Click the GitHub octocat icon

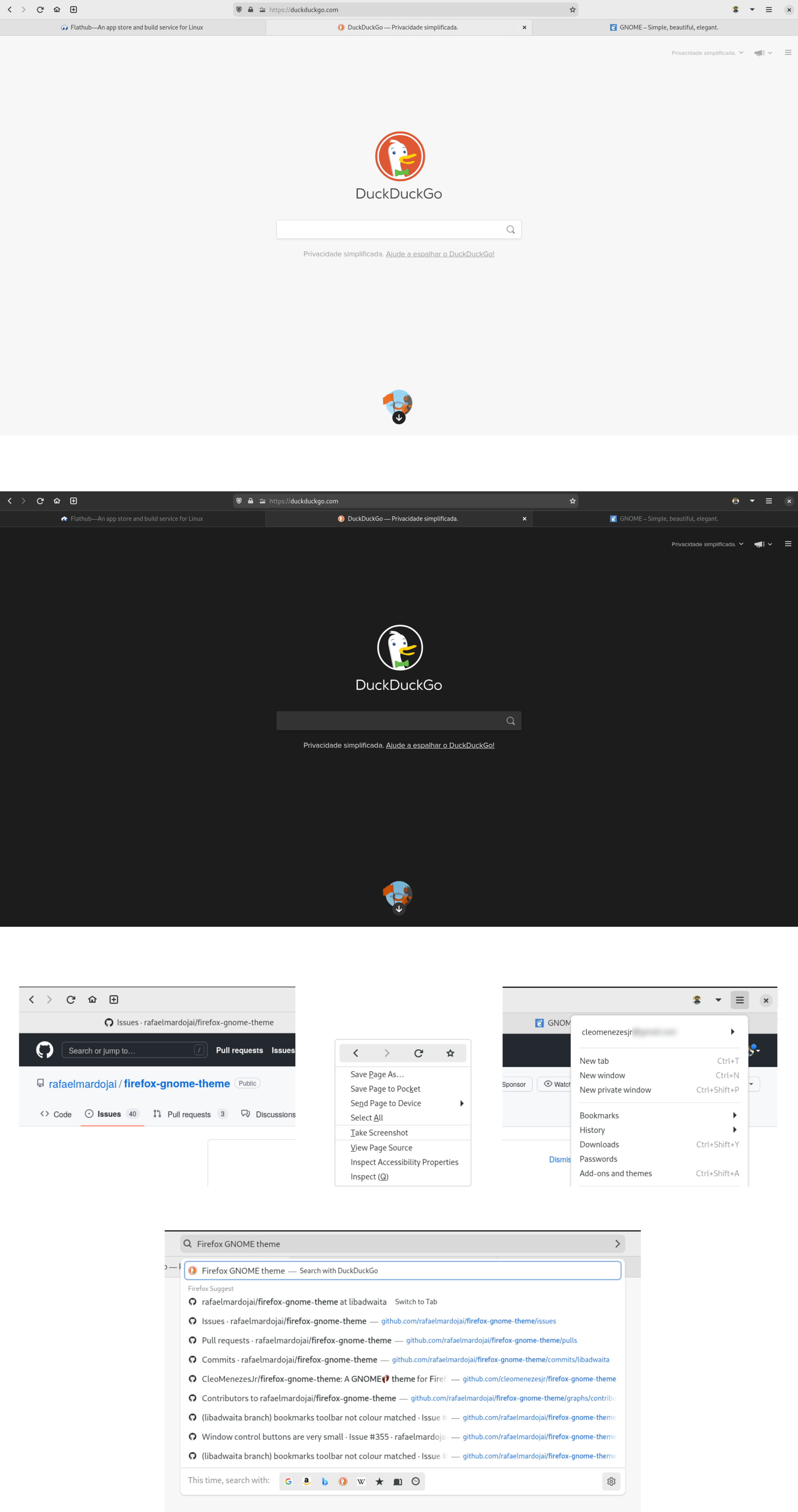[44, 1052]
